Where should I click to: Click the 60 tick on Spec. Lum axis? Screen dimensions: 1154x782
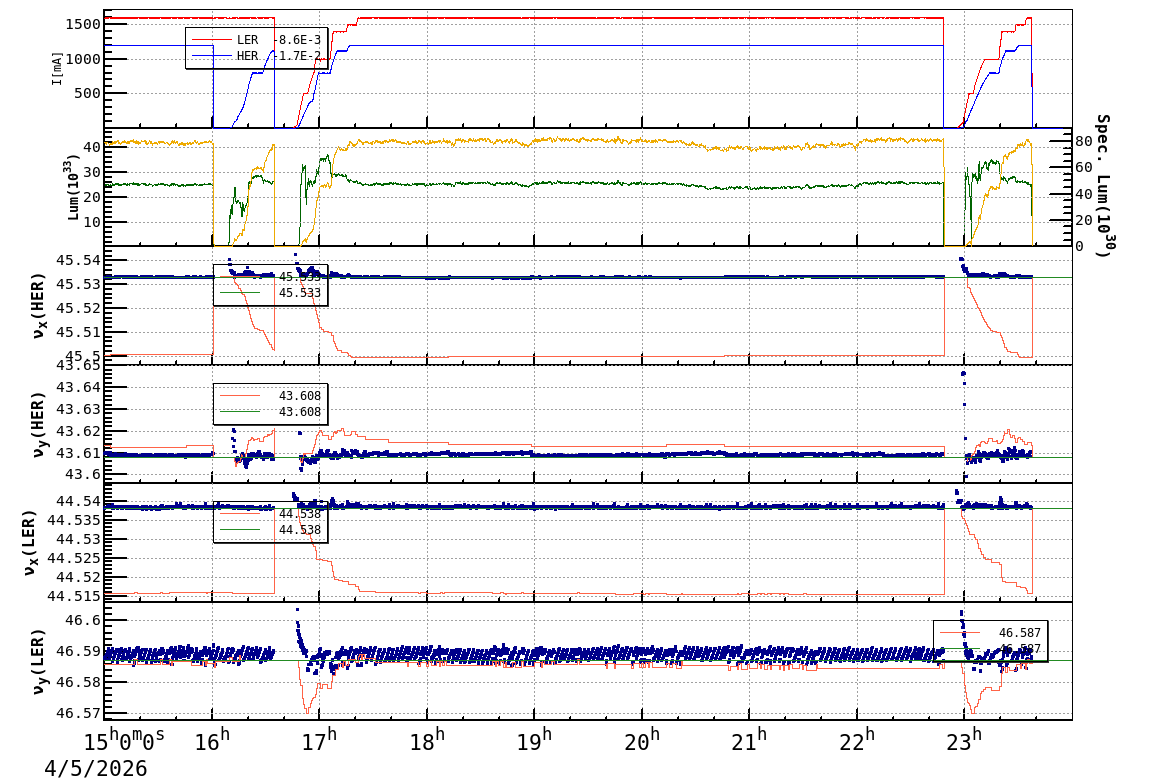pyautogui.click(x=1084, y=167)
